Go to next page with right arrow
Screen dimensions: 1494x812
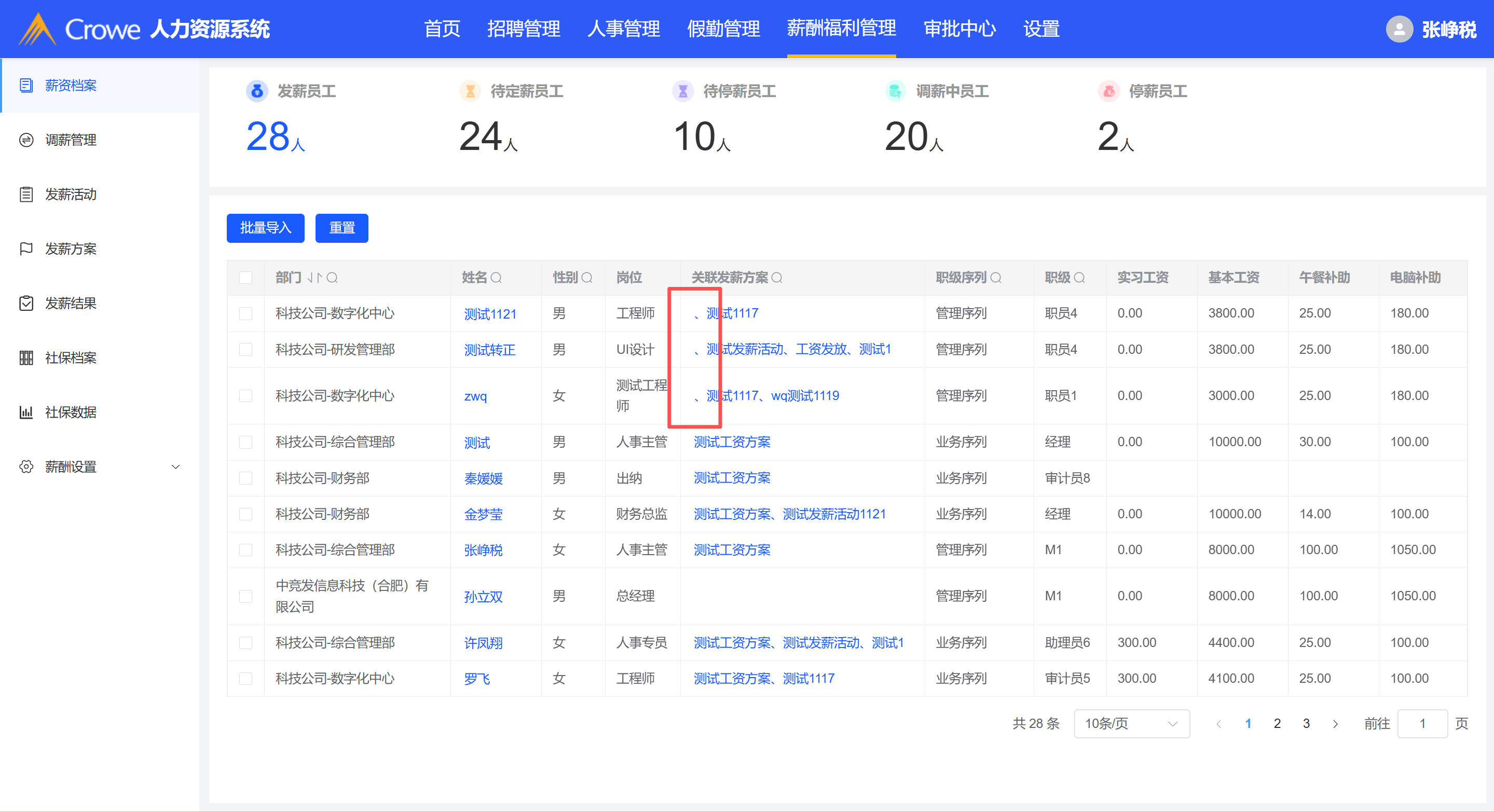tap(1335, 724)
